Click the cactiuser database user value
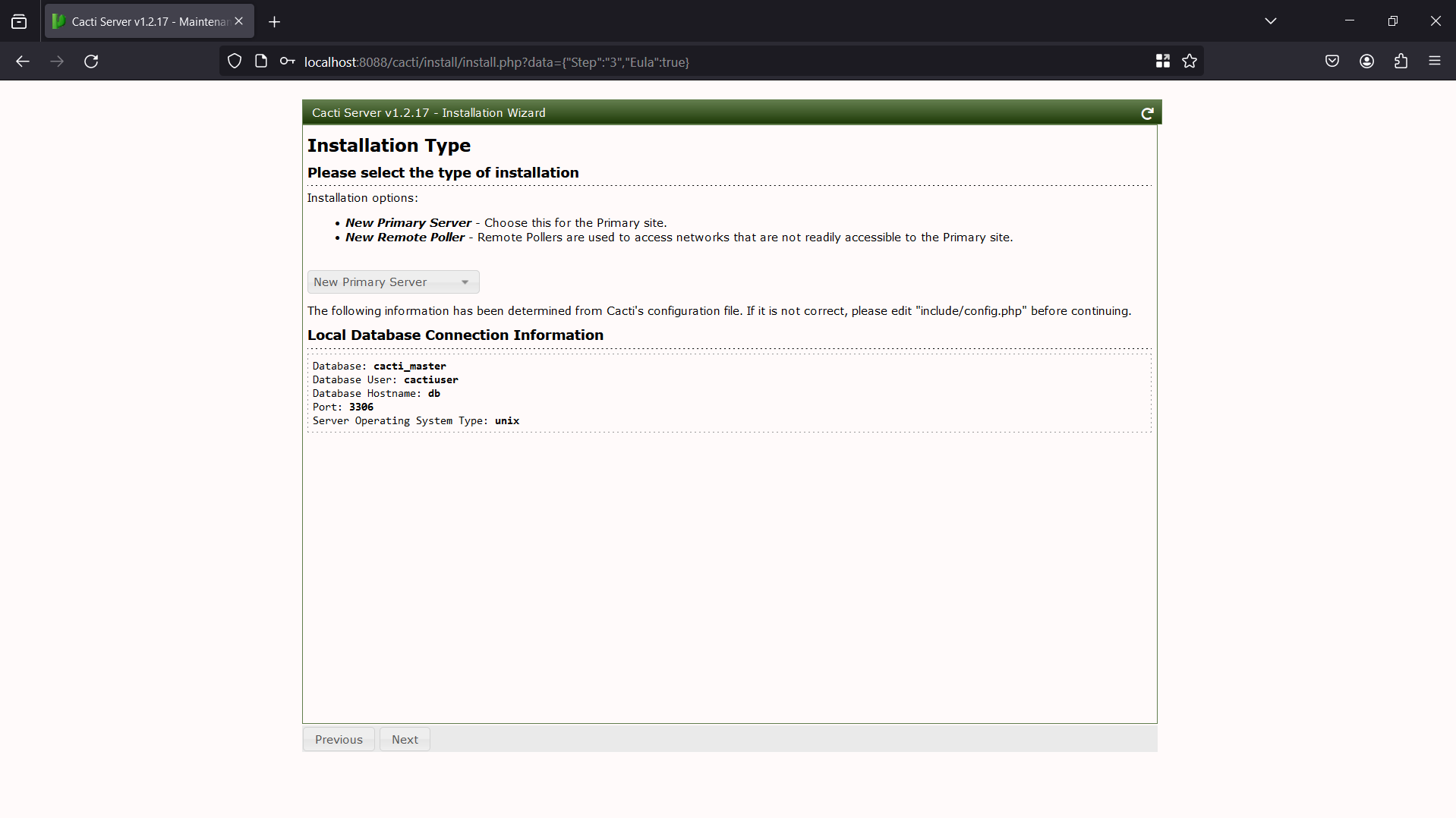 point(431,380)
